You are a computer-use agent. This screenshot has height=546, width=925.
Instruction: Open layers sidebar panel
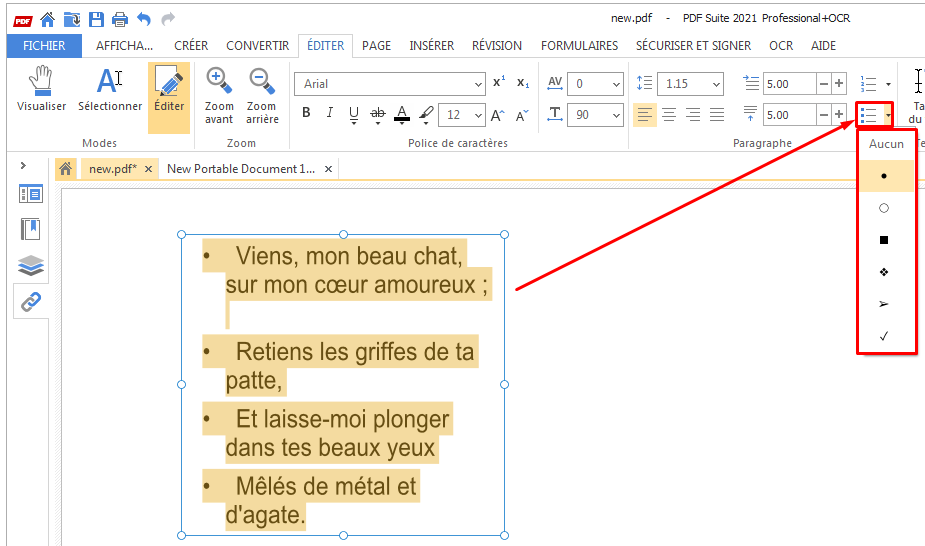31,265
